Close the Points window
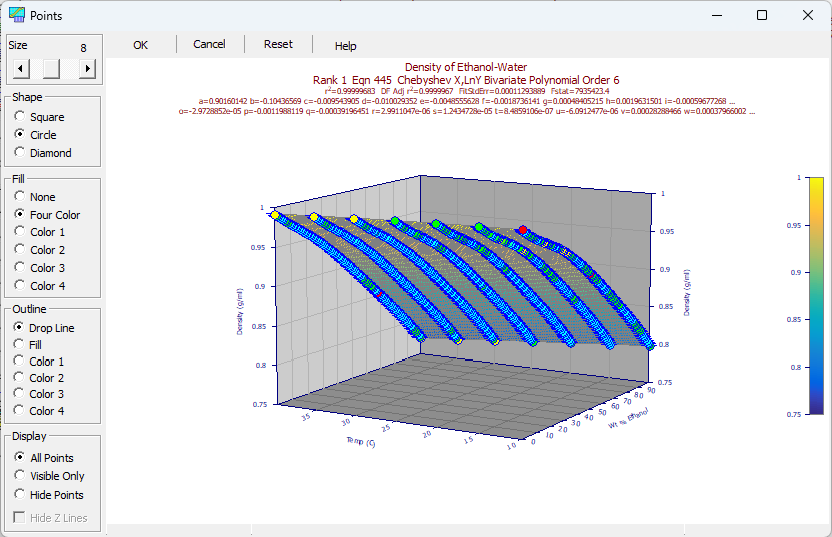This screenshot has height=537, width=832. tap(808, 15)
